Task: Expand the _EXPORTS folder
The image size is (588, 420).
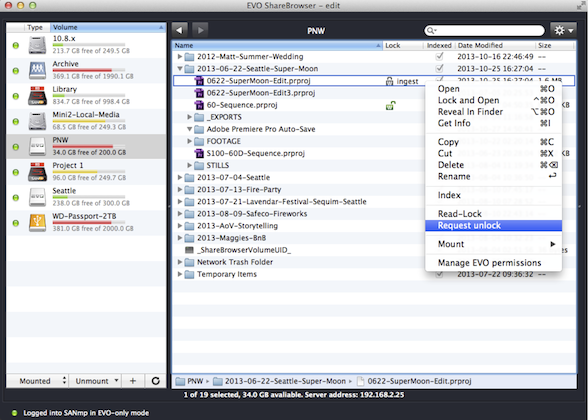Action: 189,117
